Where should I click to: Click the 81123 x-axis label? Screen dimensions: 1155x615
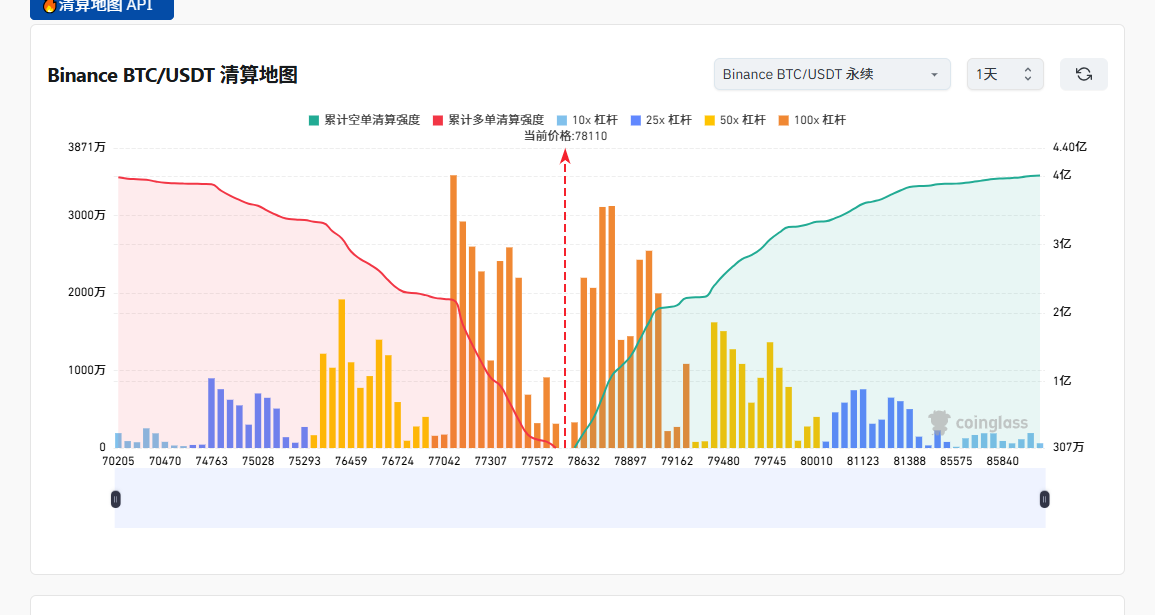click(x=863, y=461)
